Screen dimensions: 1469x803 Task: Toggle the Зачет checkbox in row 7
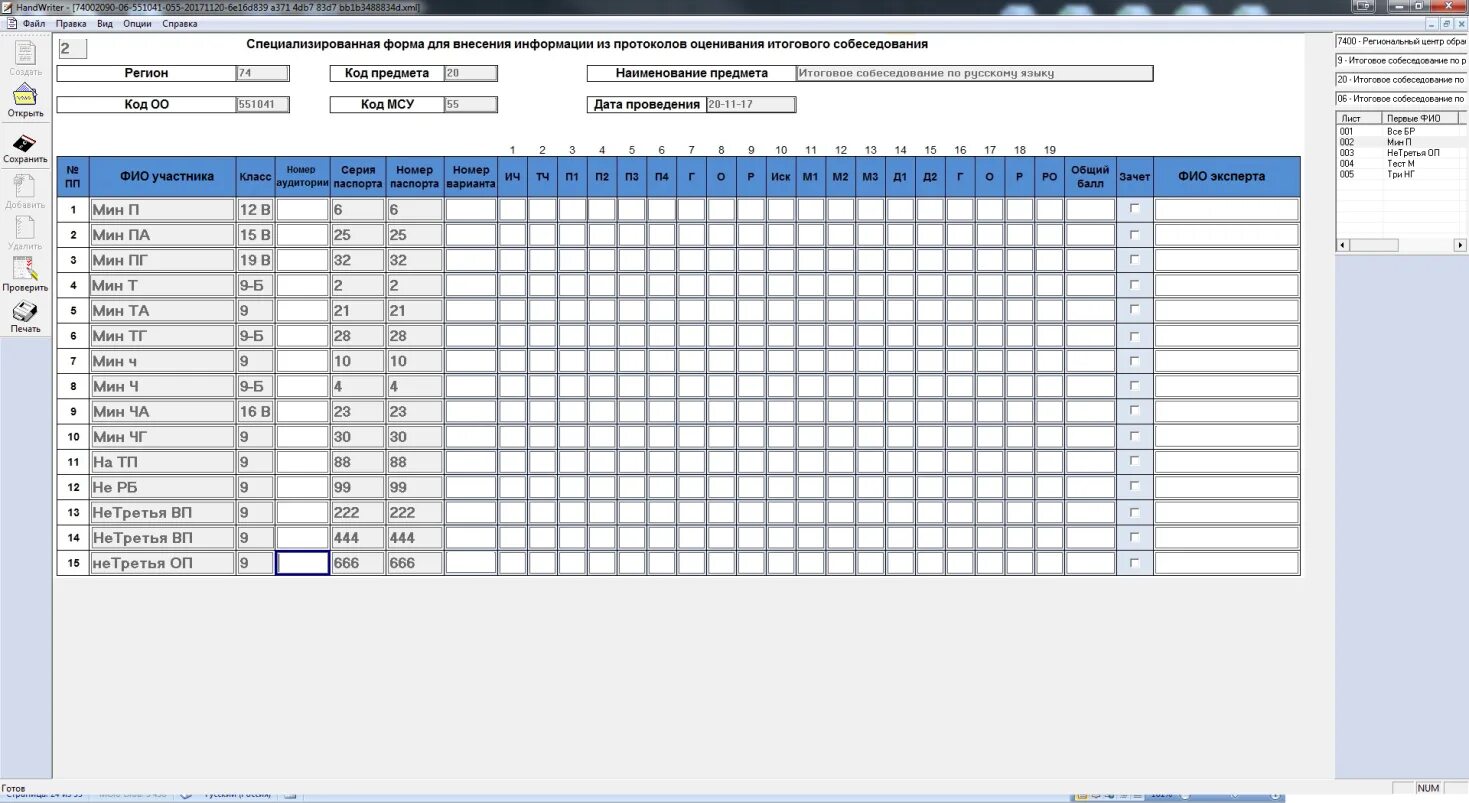pos(1134,360)
